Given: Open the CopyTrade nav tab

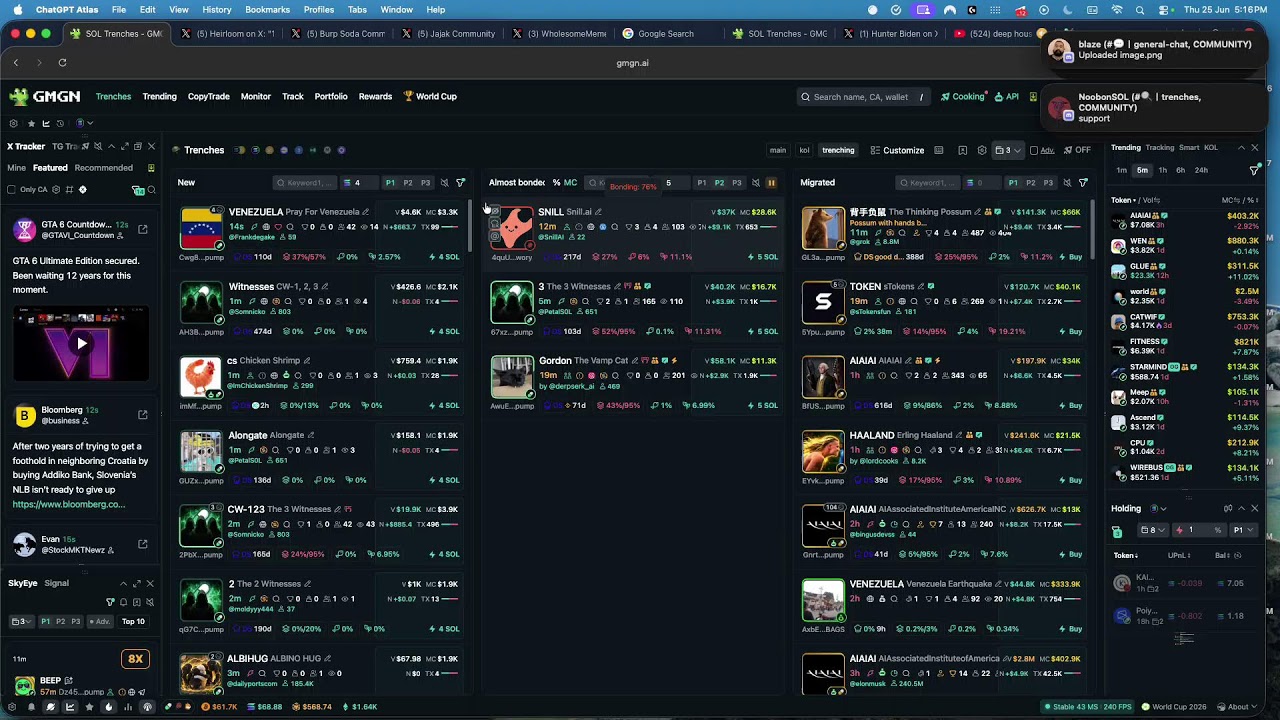Looking at the screenshot, I should (208, 97).
